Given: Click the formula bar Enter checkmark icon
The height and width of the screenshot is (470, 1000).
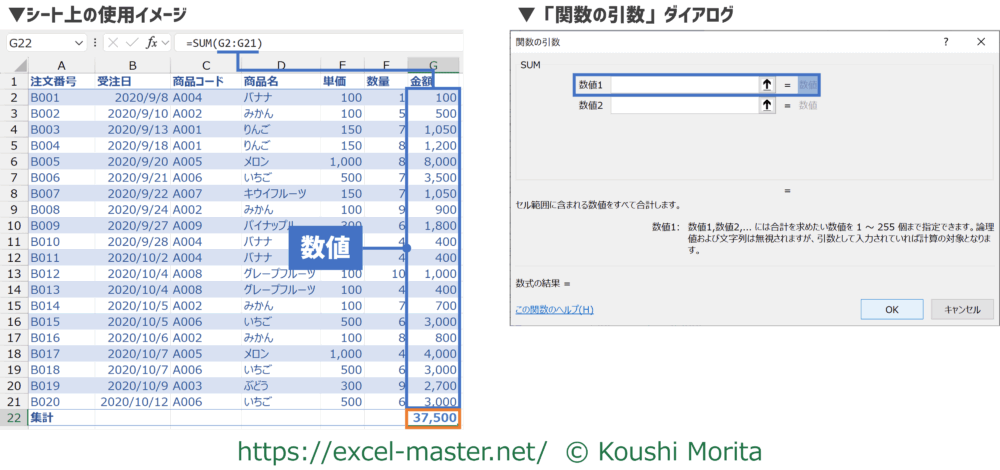Looking at the screenshot, I should tap(131, 43).
